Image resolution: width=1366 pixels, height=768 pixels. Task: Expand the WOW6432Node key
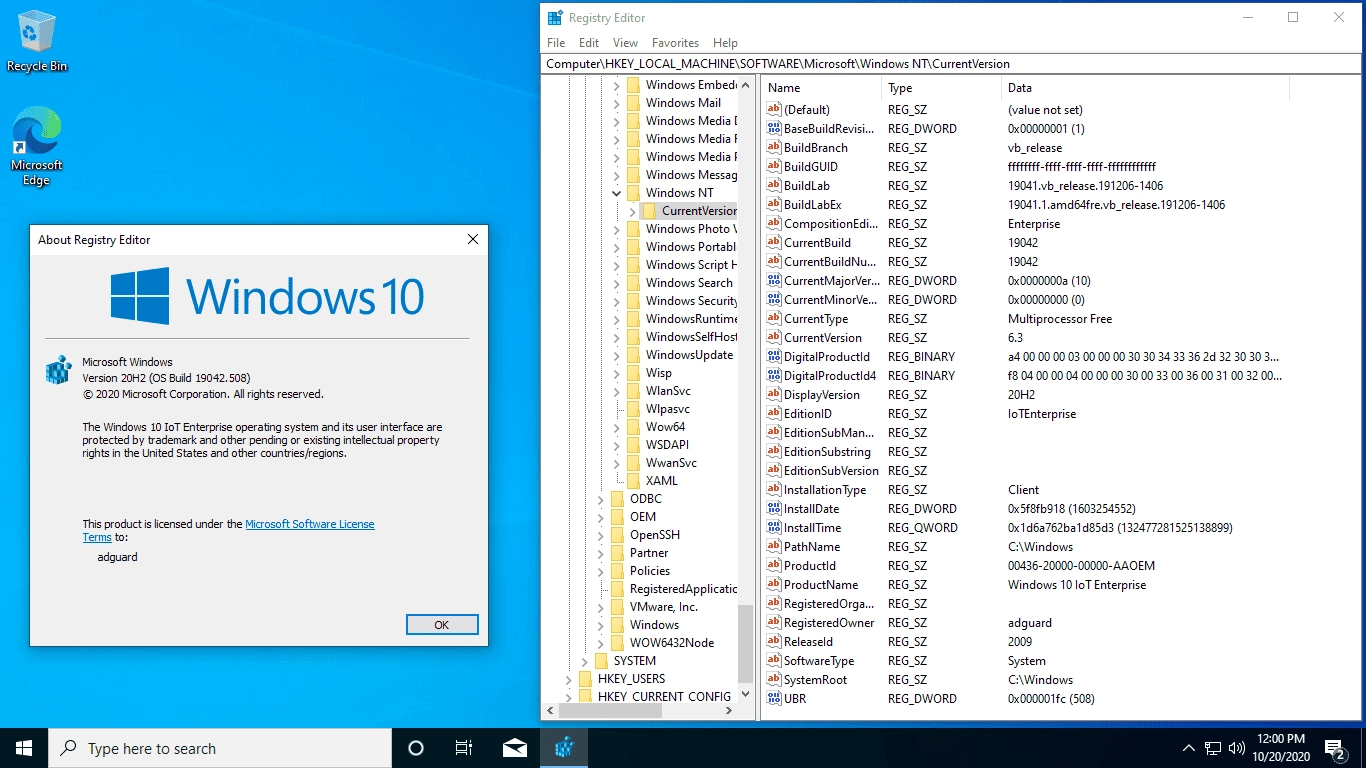(x=601, y=643)
